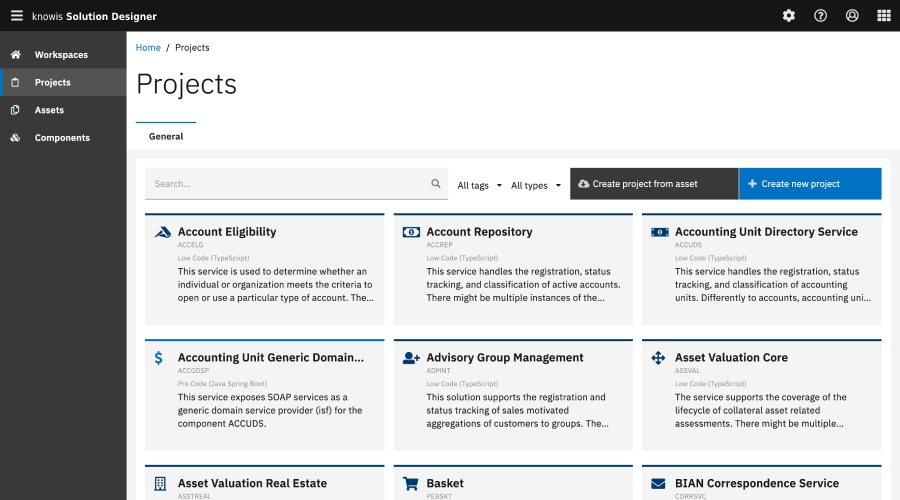Screen dimensions: 900x500
Task: Click the search magnifier icon
Action: tap(436, 184)
